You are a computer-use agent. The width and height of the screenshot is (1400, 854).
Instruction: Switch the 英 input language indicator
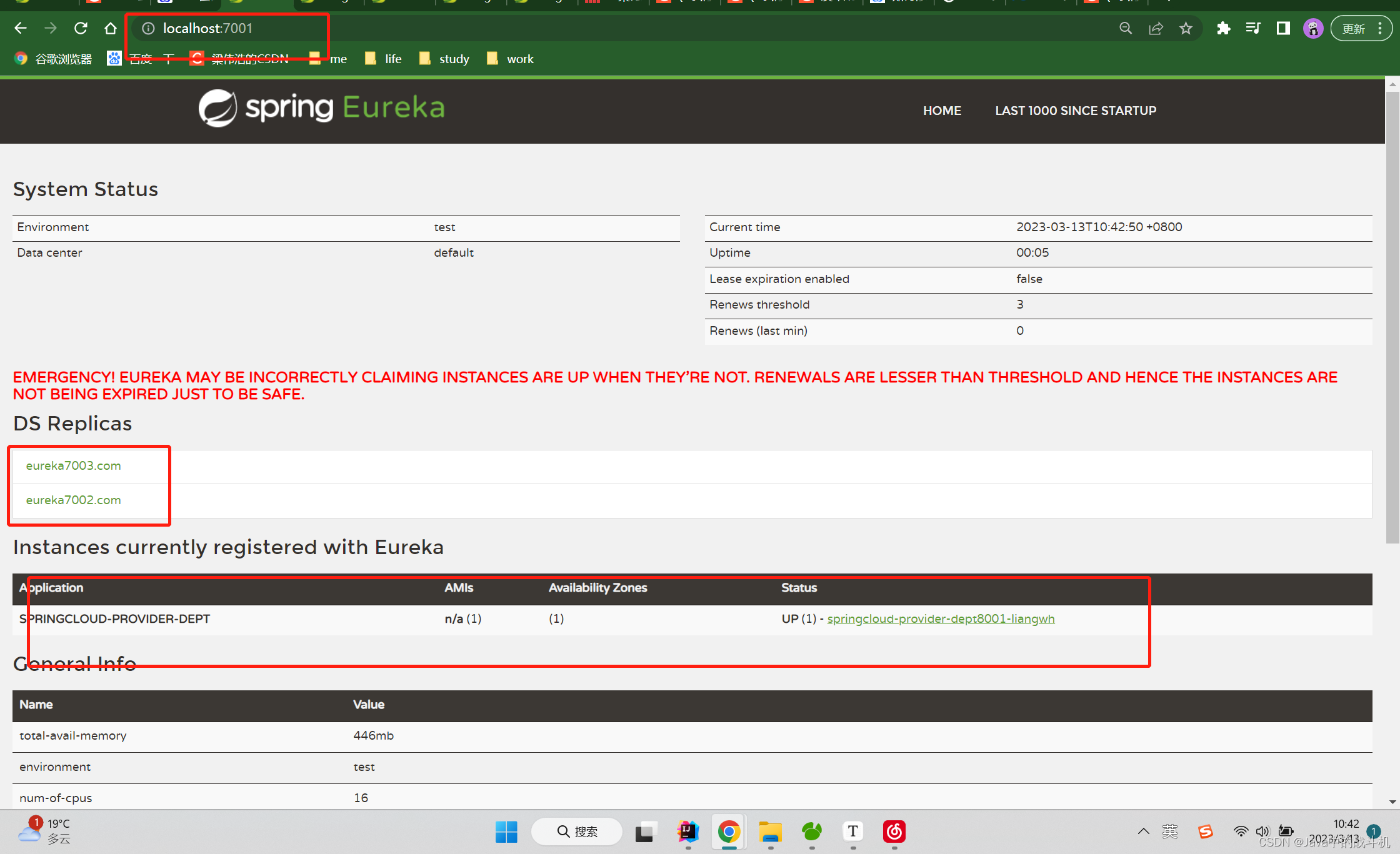pyautogui.click(x=1170, y=832)
